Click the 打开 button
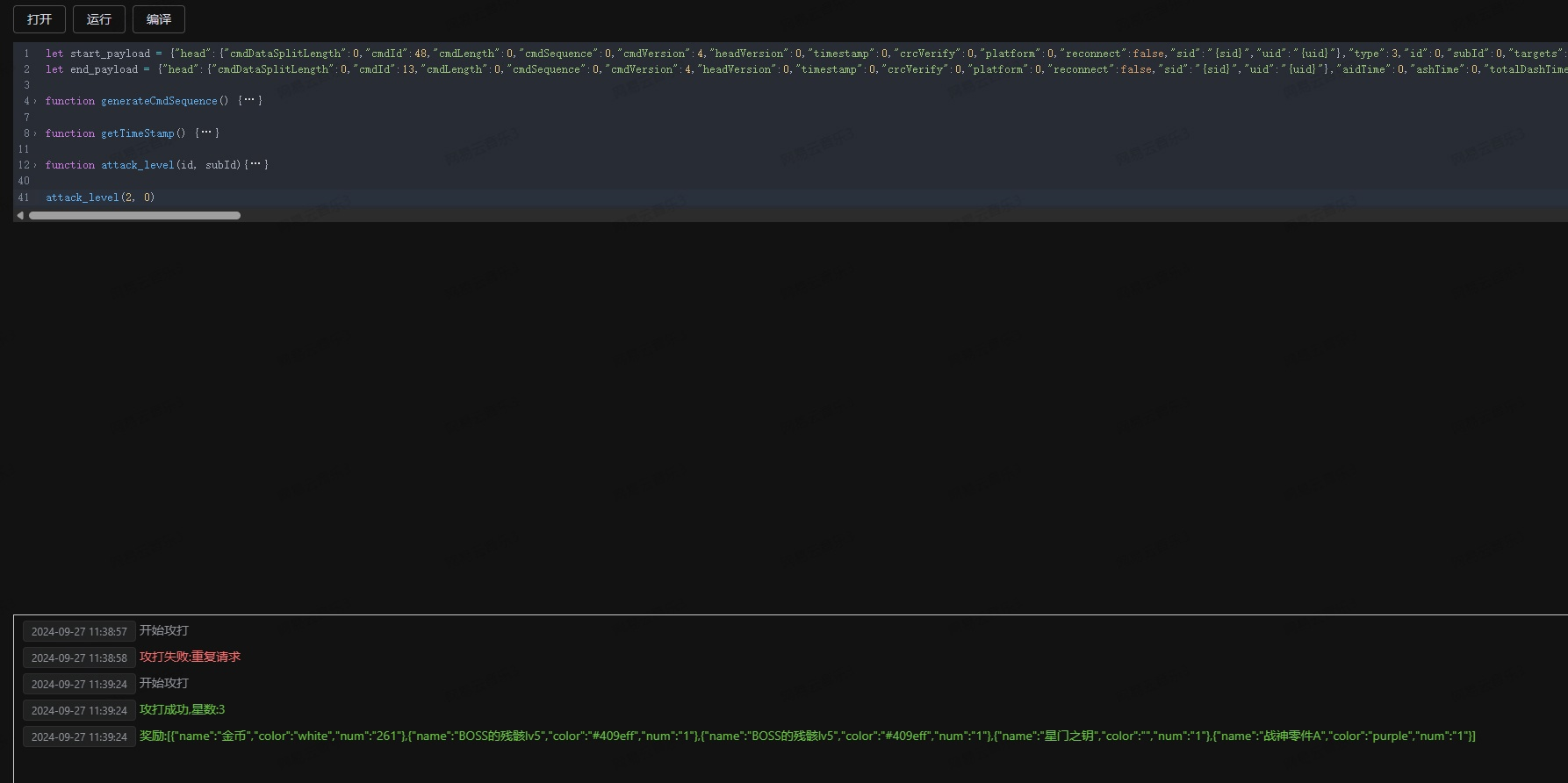Viewport: 1568px width, 783px height. 40,19
